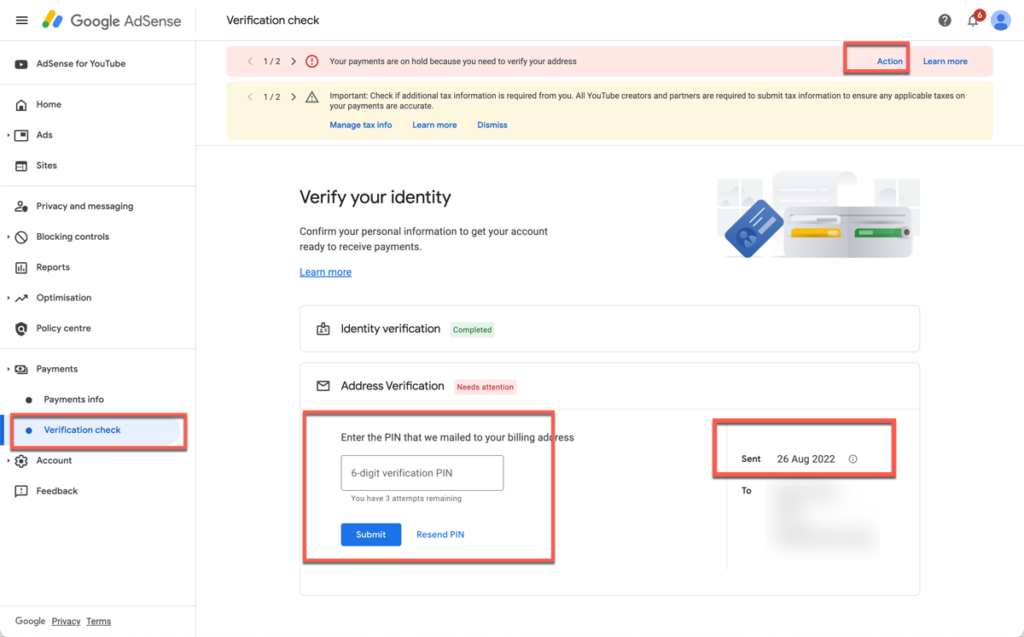
Task: Click the Verification check page title
Action: [273, 20]
